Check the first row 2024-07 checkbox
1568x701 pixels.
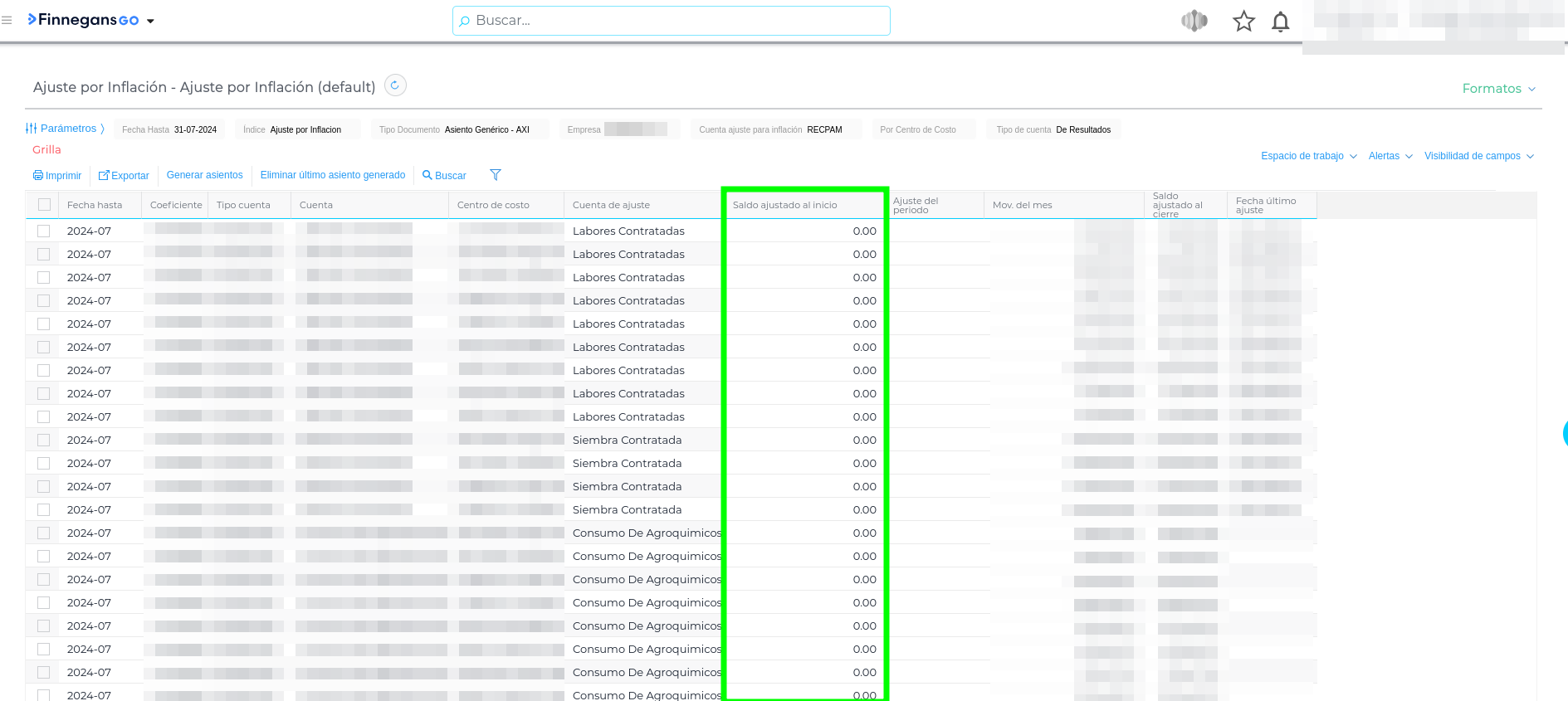(x=44, y=231)
